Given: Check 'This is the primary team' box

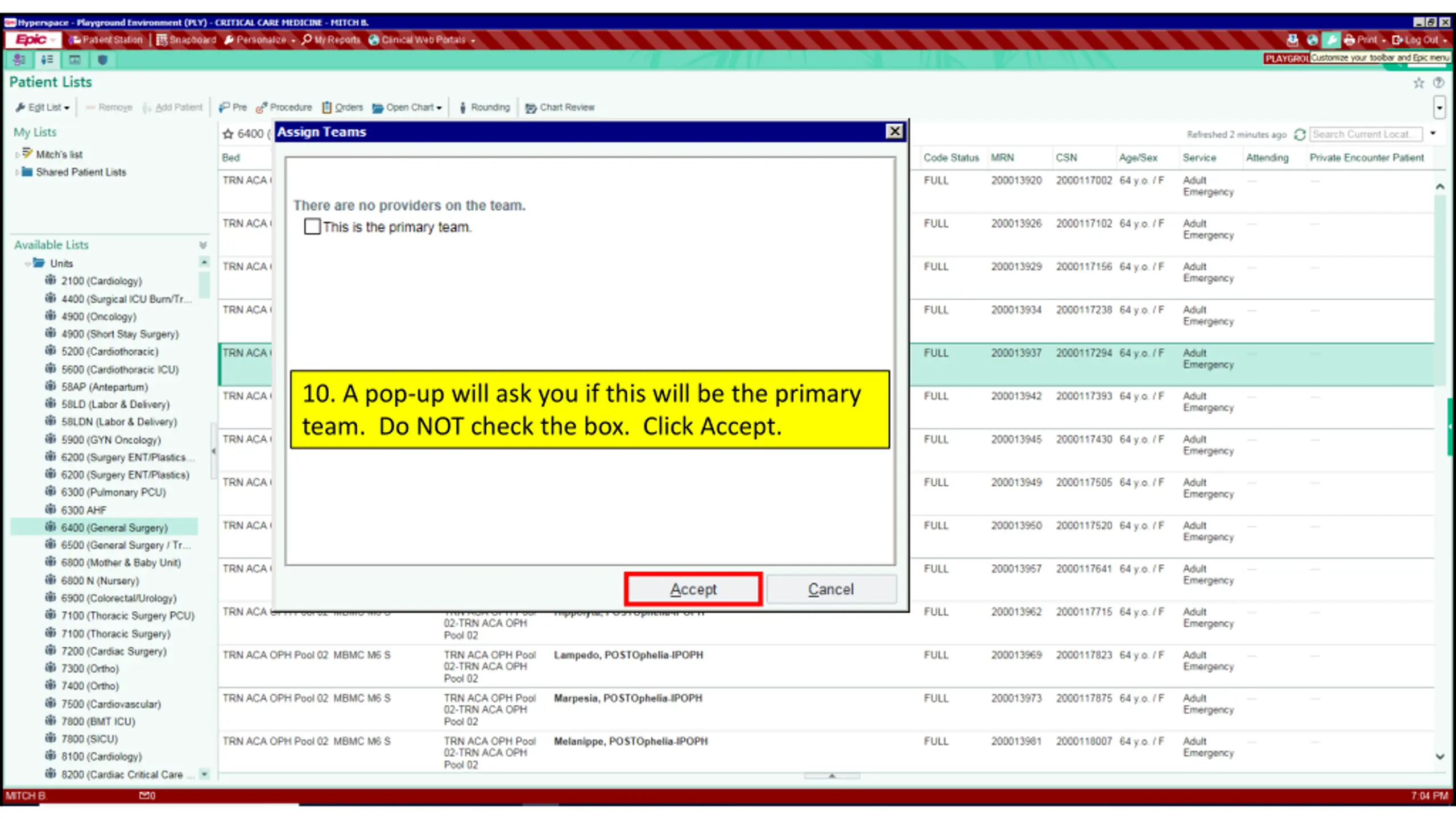Looking at the screenshot, I should (312, 226).
